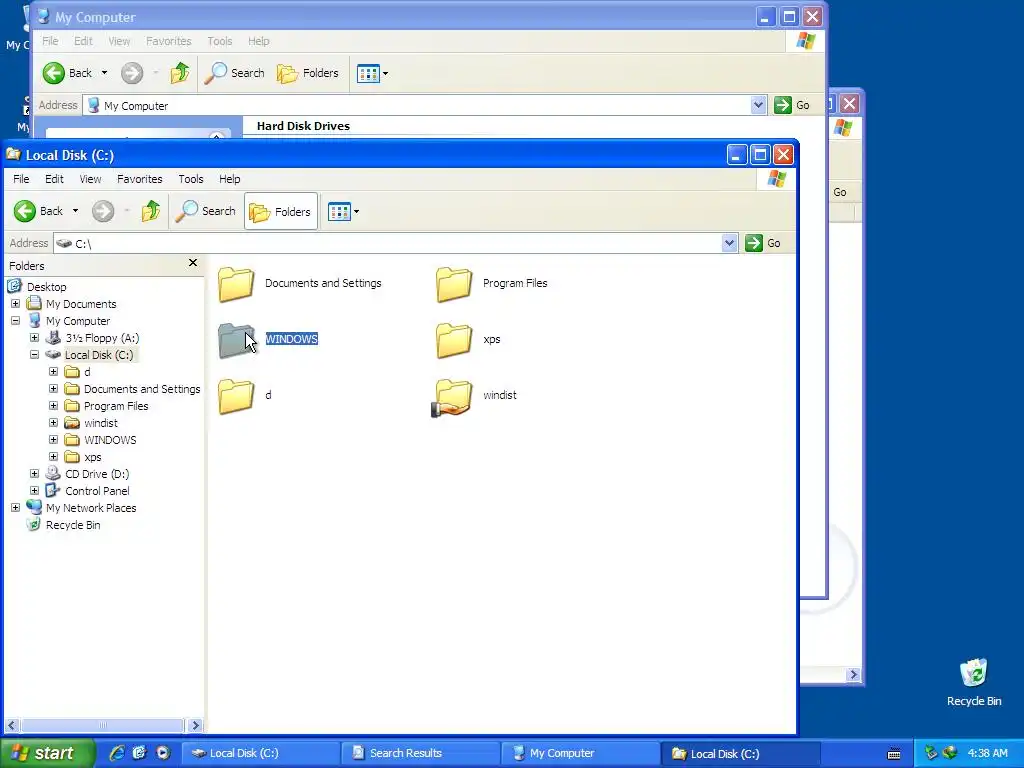Screen dimensions: 1024x768
Task: Select the d folder icon in file pane
Action: pyautogui.click(x=236, y=396)
